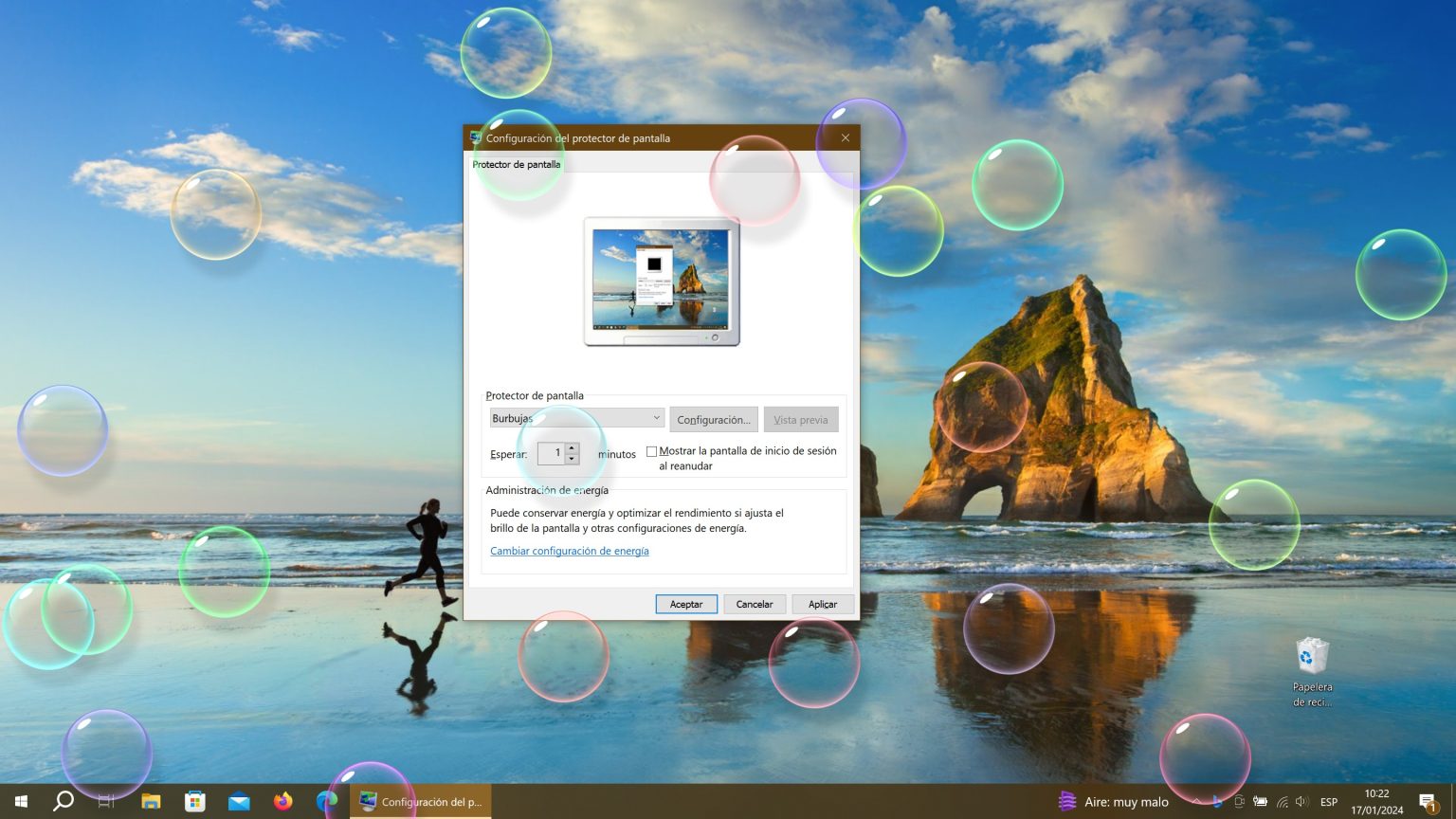Click the Wi-Fi icon in the tray
This screenshot has height=819, width=1456.
point(1283,802)
